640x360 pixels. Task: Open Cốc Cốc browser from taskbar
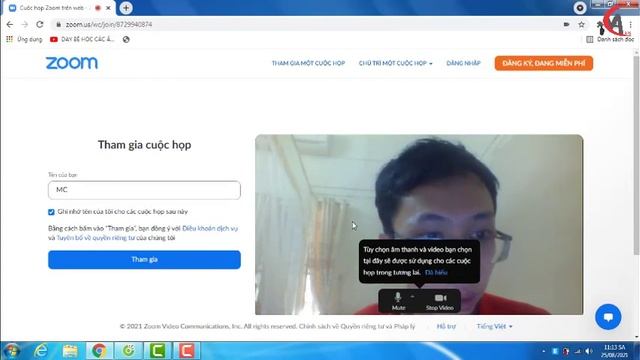(128, 351)
